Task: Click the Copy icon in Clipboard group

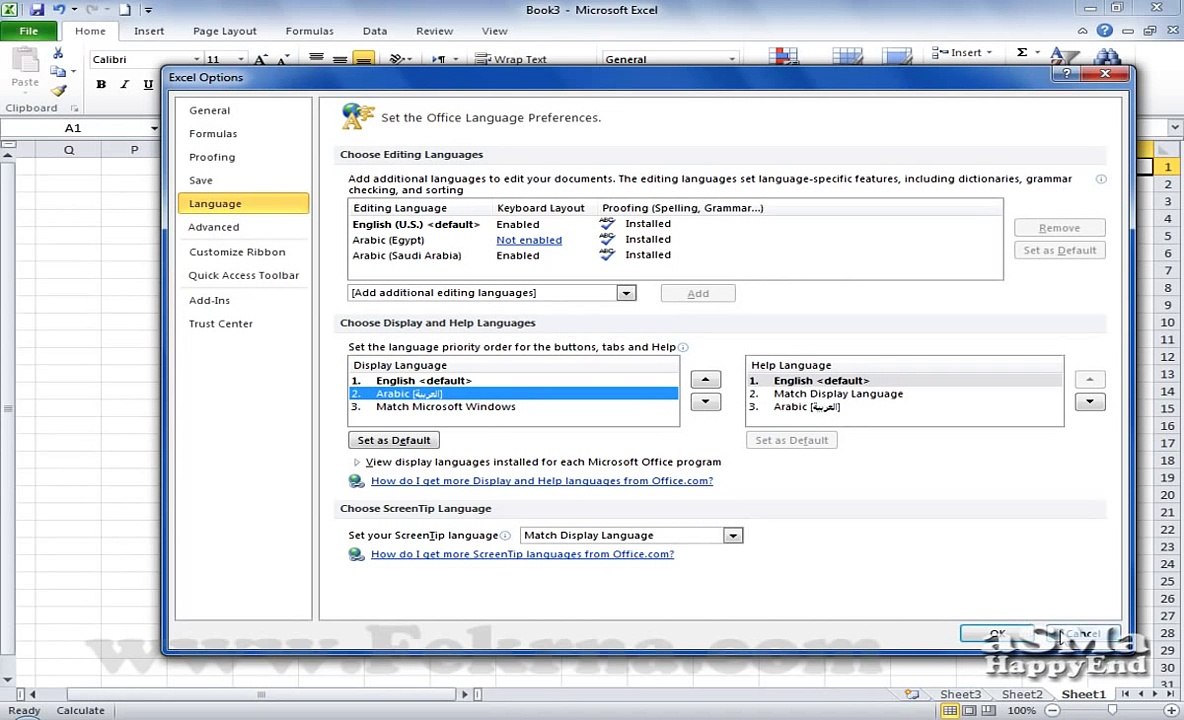Action: click(x=57, y=72)
